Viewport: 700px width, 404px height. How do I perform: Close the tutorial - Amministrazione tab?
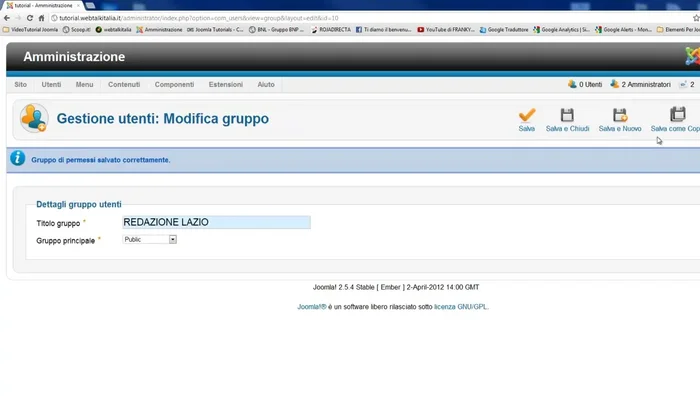click(78, 5)
